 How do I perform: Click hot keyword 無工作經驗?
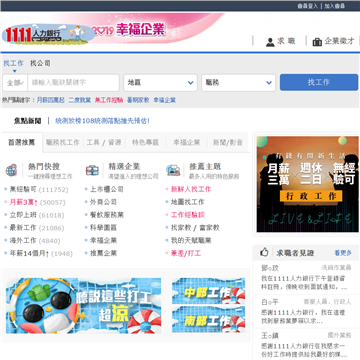click(109, 100)
